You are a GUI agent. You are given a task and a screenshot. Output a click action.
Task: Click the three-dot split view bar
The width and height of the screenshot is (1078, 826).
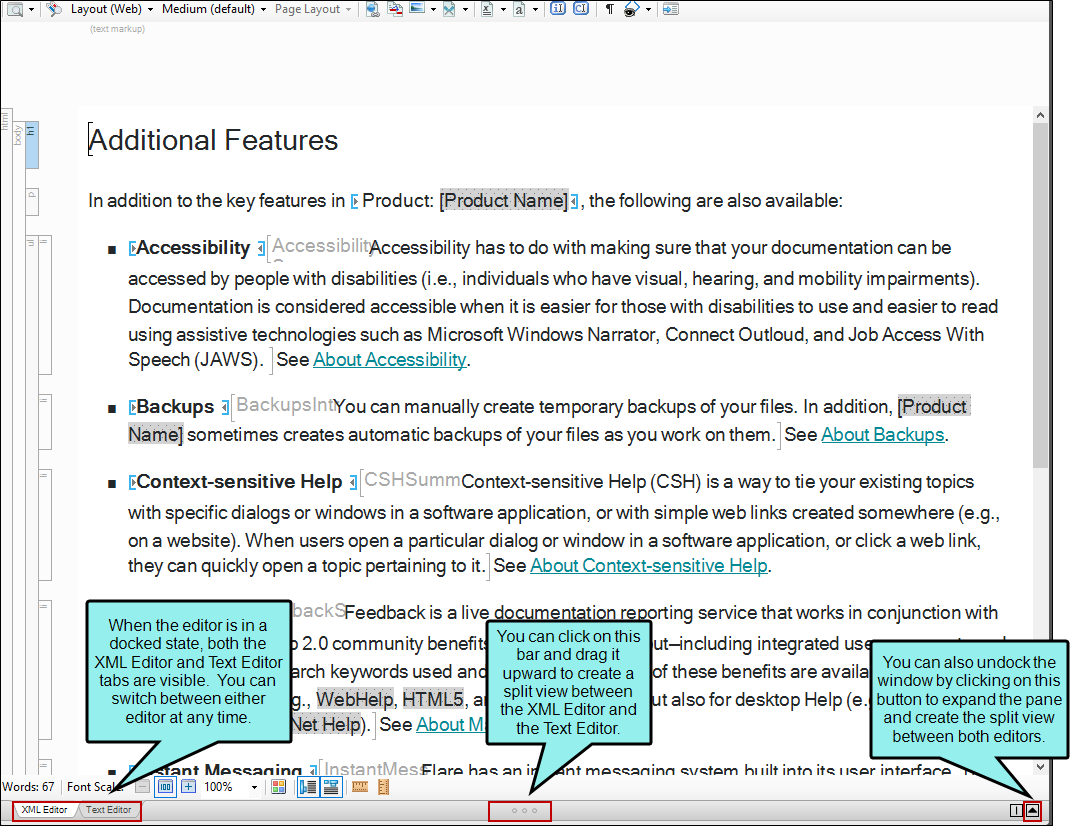point(519,811)
